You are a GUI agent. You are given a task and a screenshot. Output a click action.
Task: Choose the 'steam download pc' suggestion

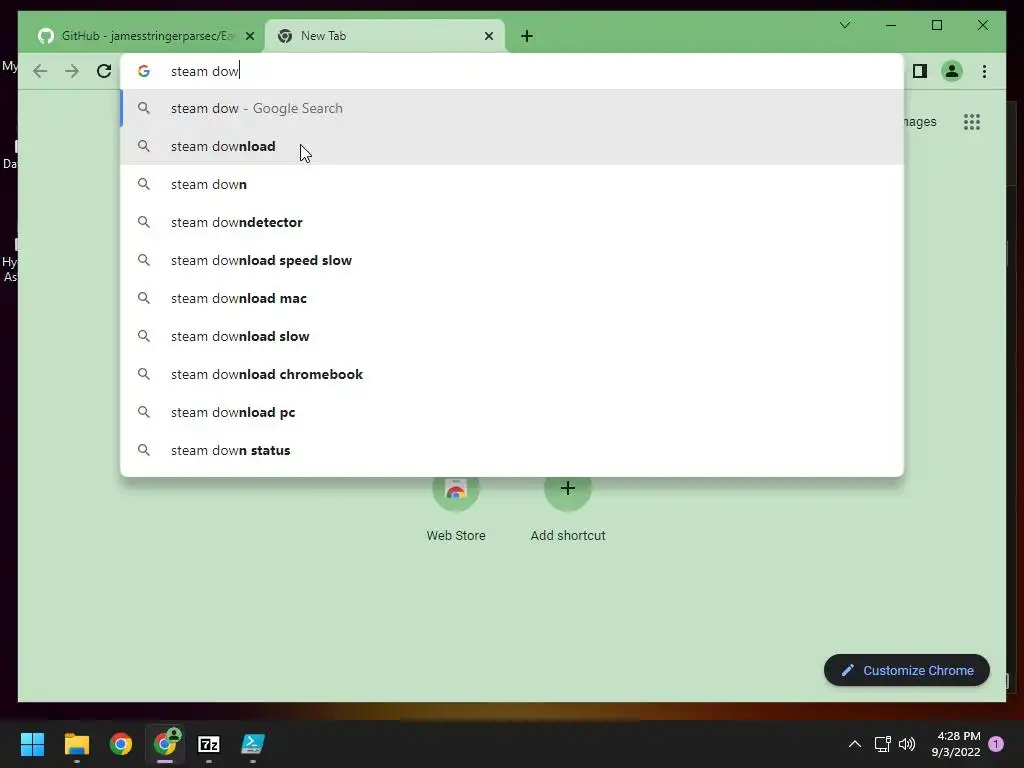511,412
